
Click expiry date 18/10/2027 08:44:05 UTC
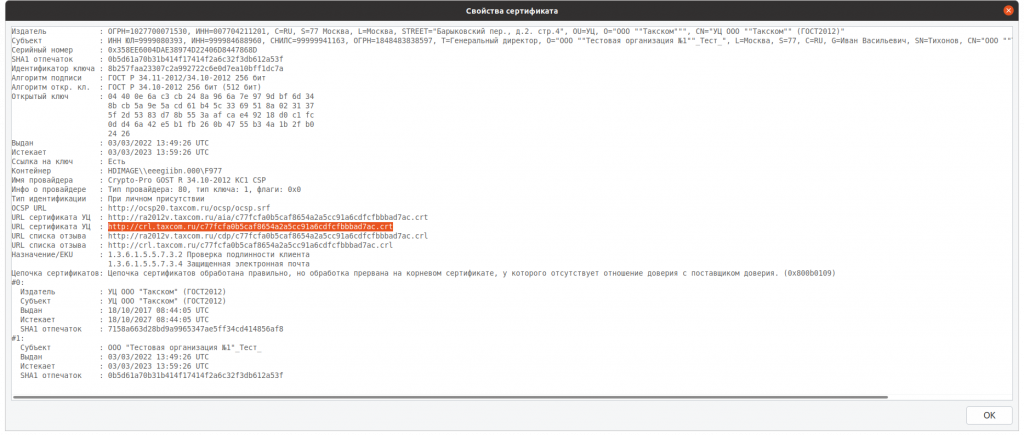click(159, 320)
